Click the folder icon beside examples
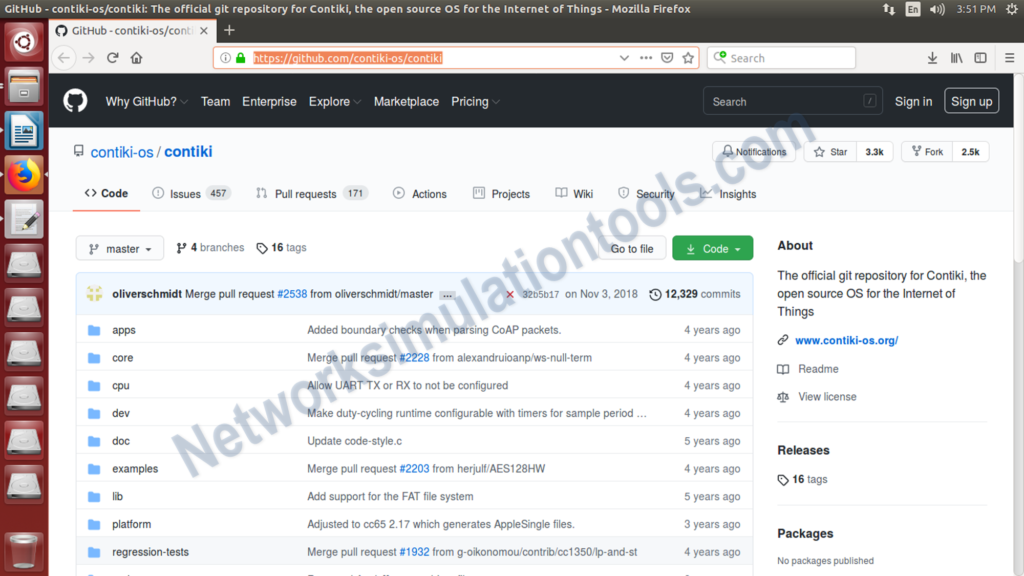This screenshot has height=576, width=1024. pyautogui.click(x=94, y=468)
